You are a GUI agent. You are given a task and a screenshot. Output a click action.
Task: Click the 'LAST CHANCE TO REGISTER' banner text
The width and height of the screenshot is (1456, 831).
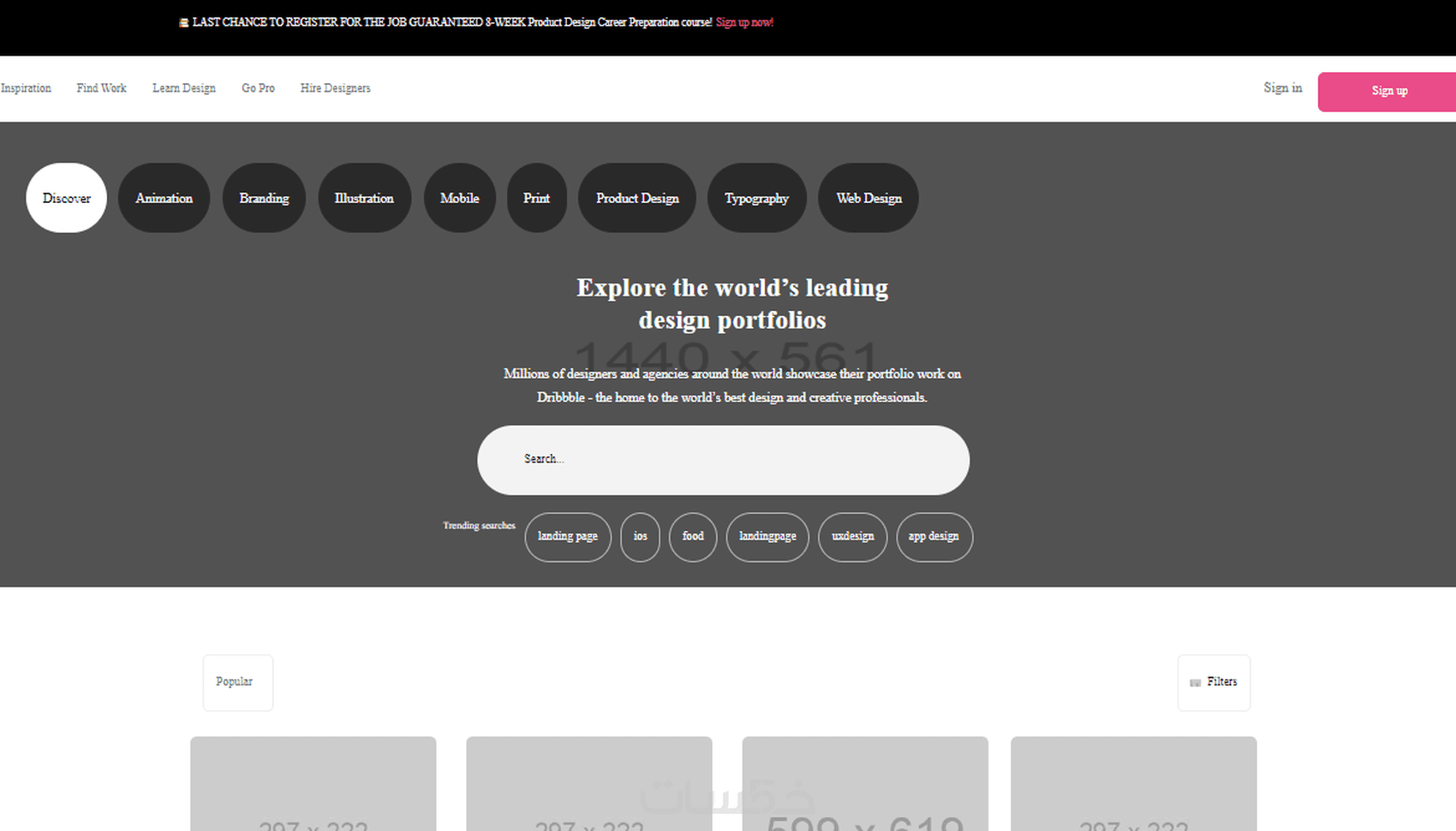[x=452, y=22]
